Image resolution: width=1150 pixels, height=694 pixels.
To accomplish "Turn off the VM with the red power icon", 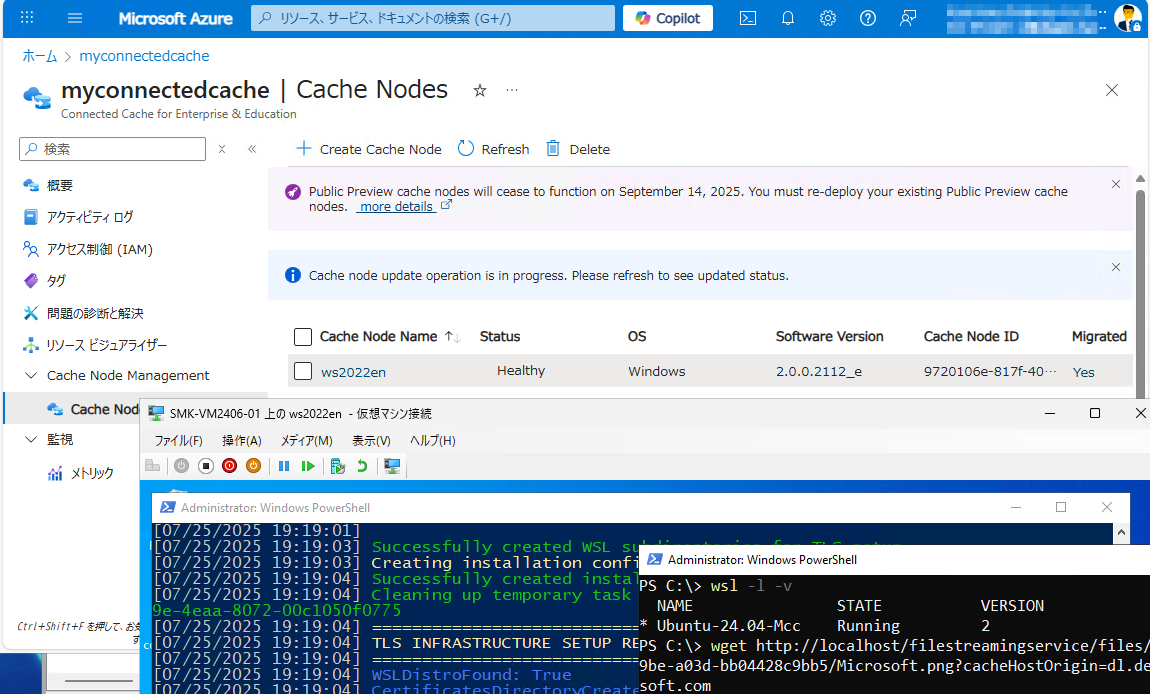I will [x=229, y=466].
